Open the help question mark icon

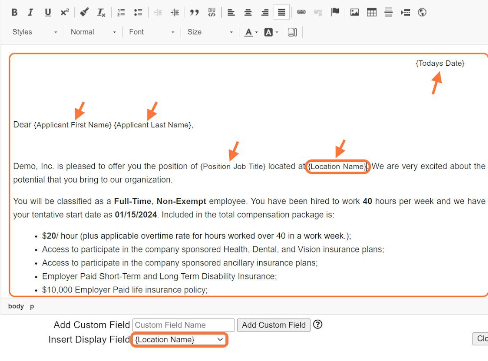[x=318, y=324]
